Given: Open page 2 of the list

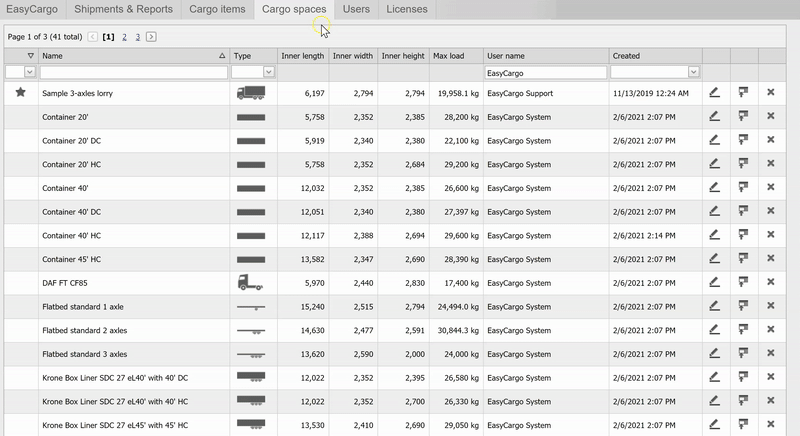Looking at the screenshot, I should coord(124,37).
